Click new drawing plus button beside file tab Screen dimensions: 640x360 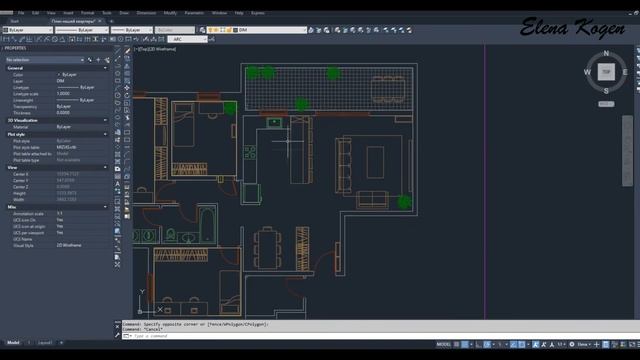click(111, 21)
